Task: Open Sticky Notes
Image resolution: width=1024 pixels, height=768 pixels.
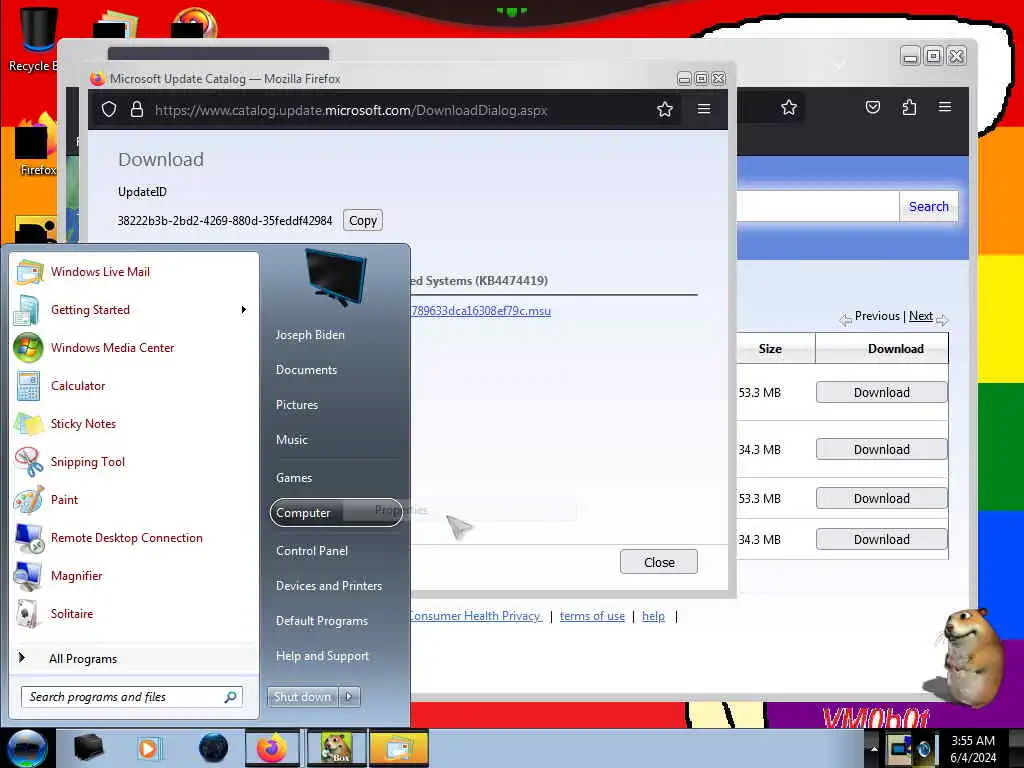Action: coord(83,423)
